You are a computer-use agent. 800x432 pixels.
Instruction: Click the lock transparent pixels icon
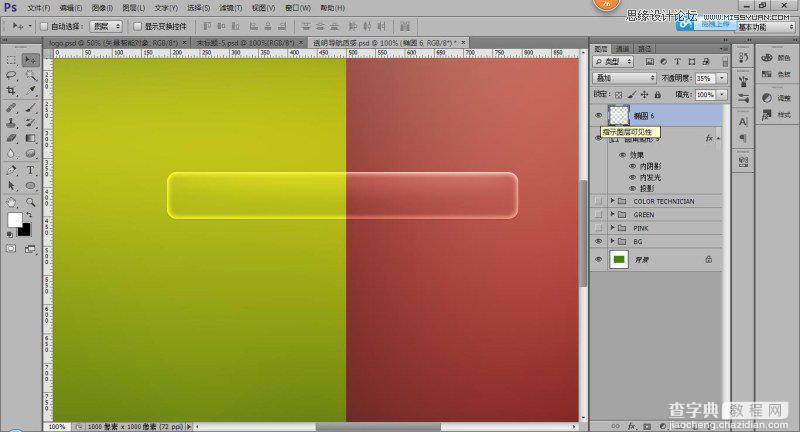(618, 95)
